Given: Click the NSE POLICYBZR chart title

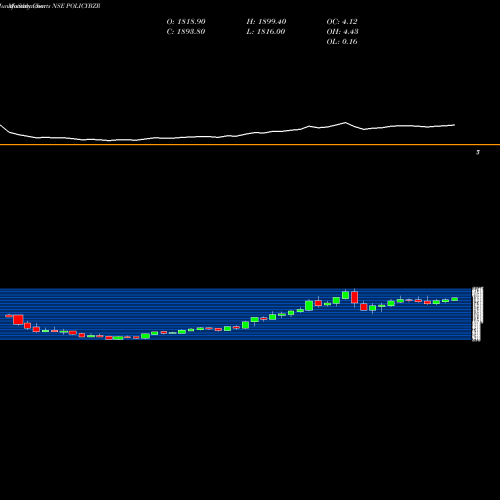Looking at the screenshot, I should pyautogui.click(x=76, y=6).
